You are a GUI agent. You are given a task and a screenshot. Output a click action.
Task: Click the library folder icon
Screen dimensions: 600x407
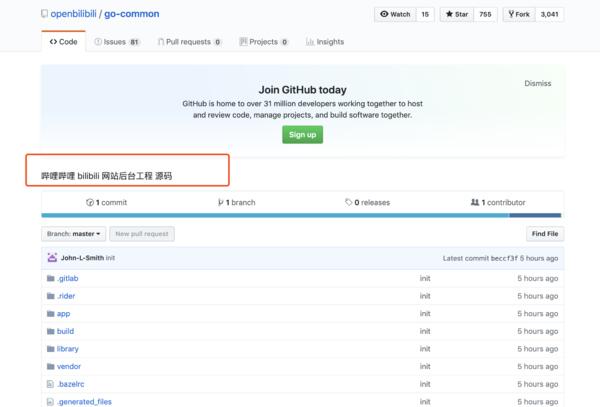(50, 349)
